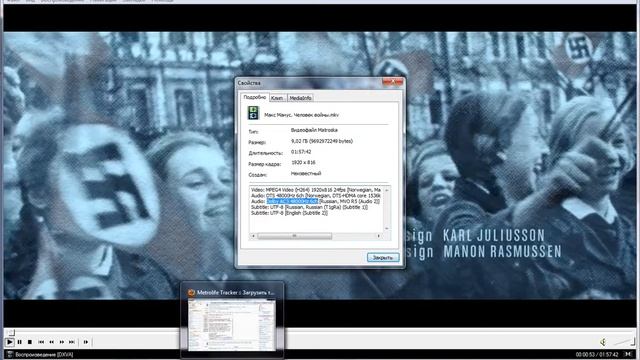Click the Firefox icon in preview title
Image resolution: width=640 pixels, height=360 pixels.
pyautogui.click(x=191, y=293)
